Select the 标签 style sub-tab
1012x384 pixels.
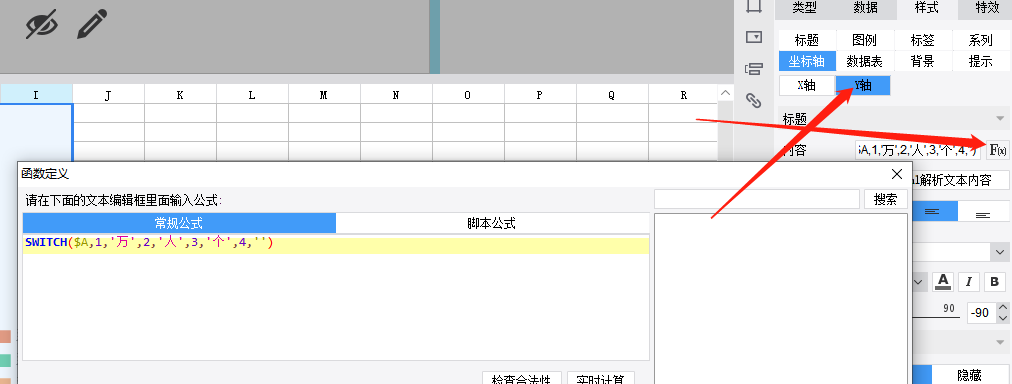923,41
